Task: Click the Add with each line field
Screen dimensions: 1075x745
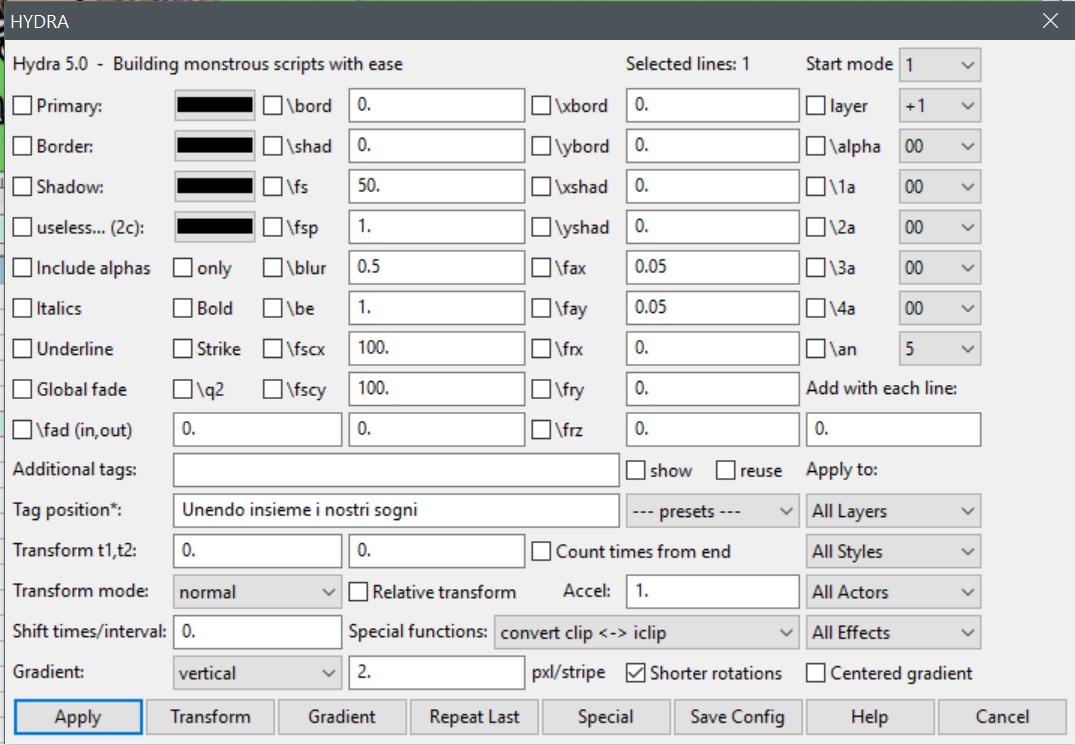Action: point(893,430)
